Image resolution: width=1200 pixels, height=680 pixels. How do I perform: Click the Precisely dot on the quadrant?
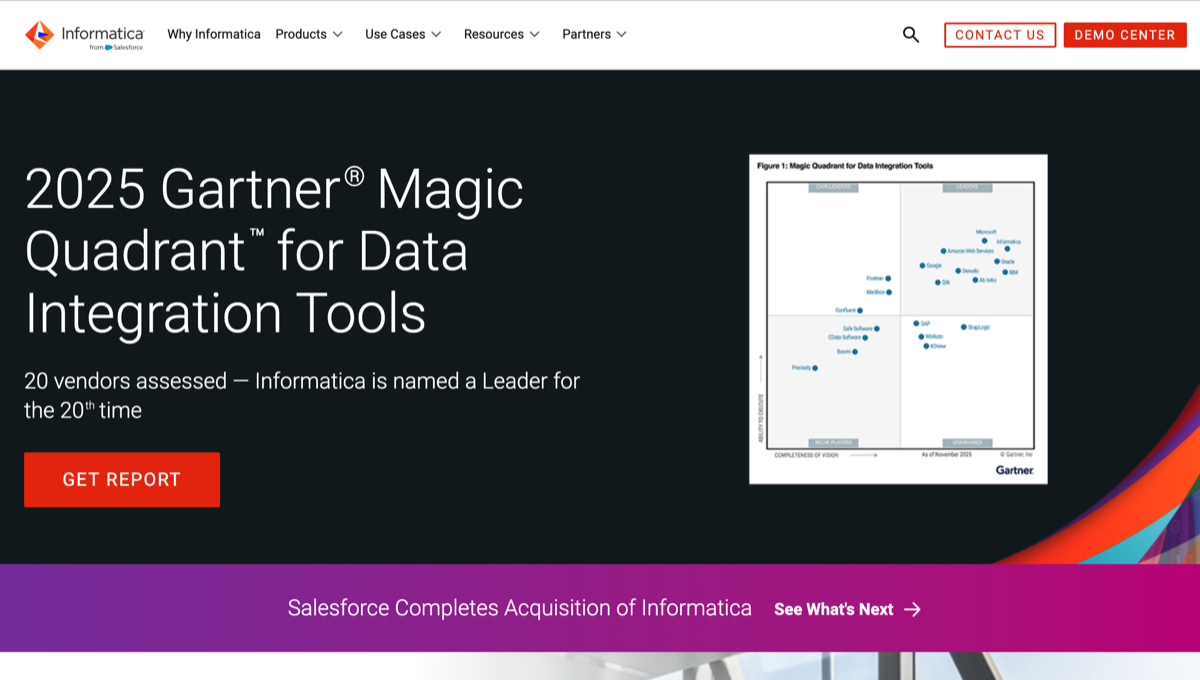815,368
